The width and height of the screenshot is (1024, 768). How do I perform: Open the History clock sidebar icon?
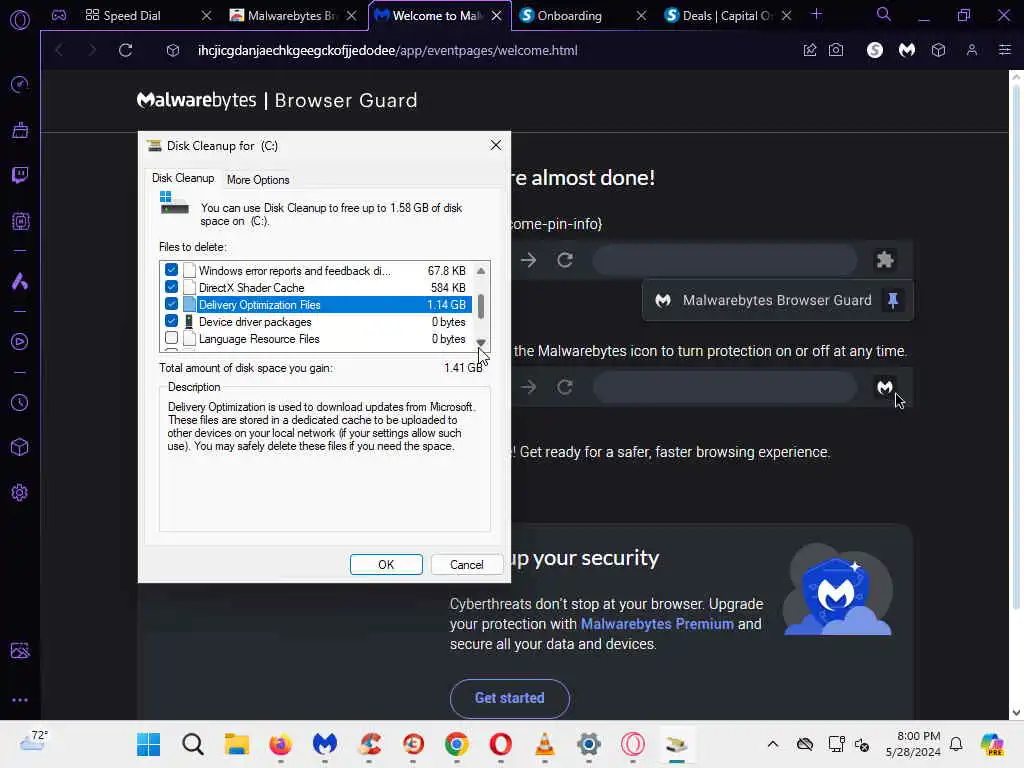[x=20, y=403]
